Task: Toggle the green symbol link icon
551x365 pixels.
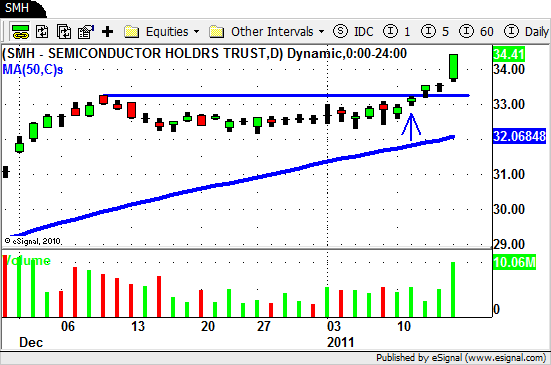Action: (20, 32)
